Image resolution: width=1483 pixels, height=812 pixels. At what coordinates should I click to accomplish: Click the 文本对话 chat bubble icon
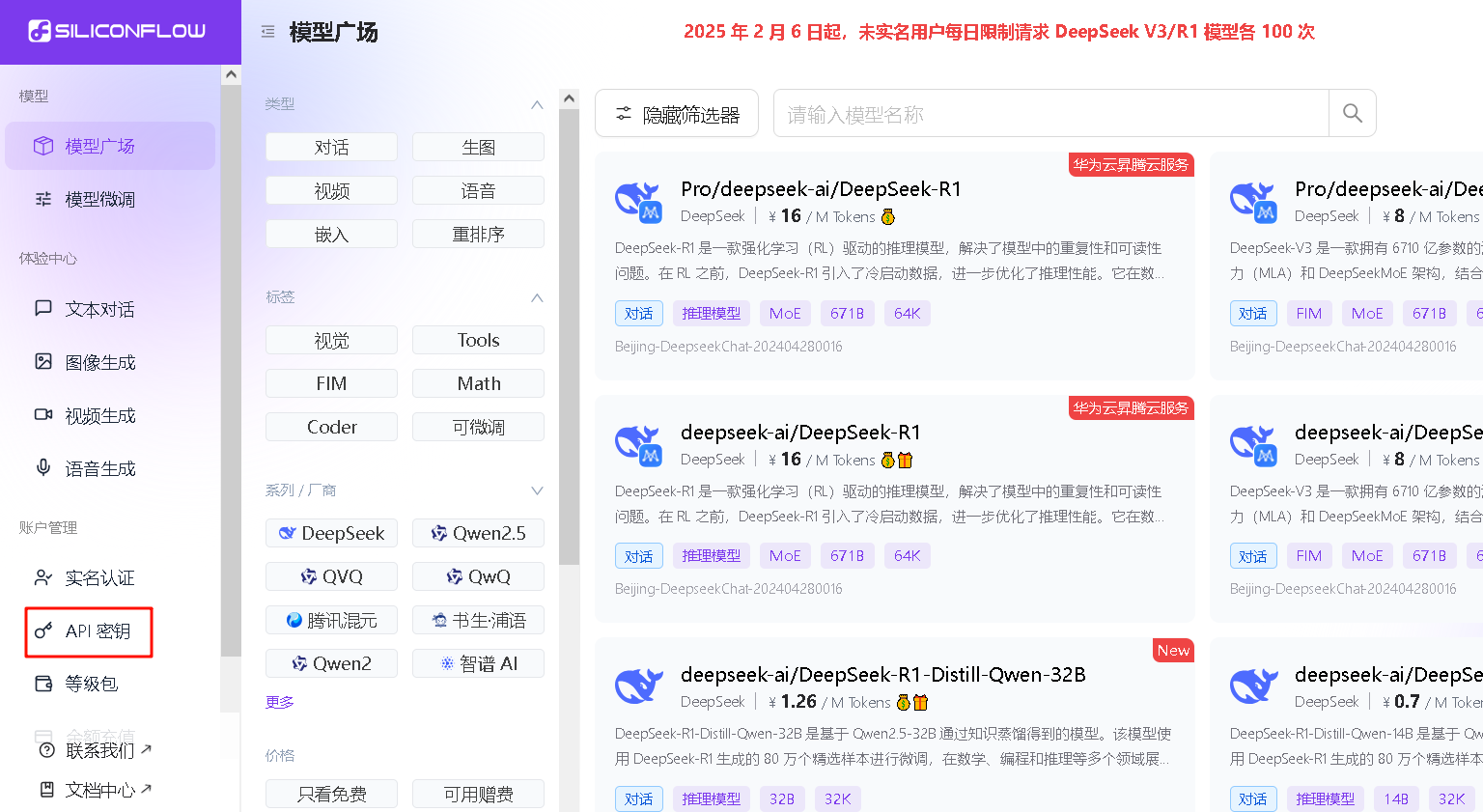(x=43, y=308)
